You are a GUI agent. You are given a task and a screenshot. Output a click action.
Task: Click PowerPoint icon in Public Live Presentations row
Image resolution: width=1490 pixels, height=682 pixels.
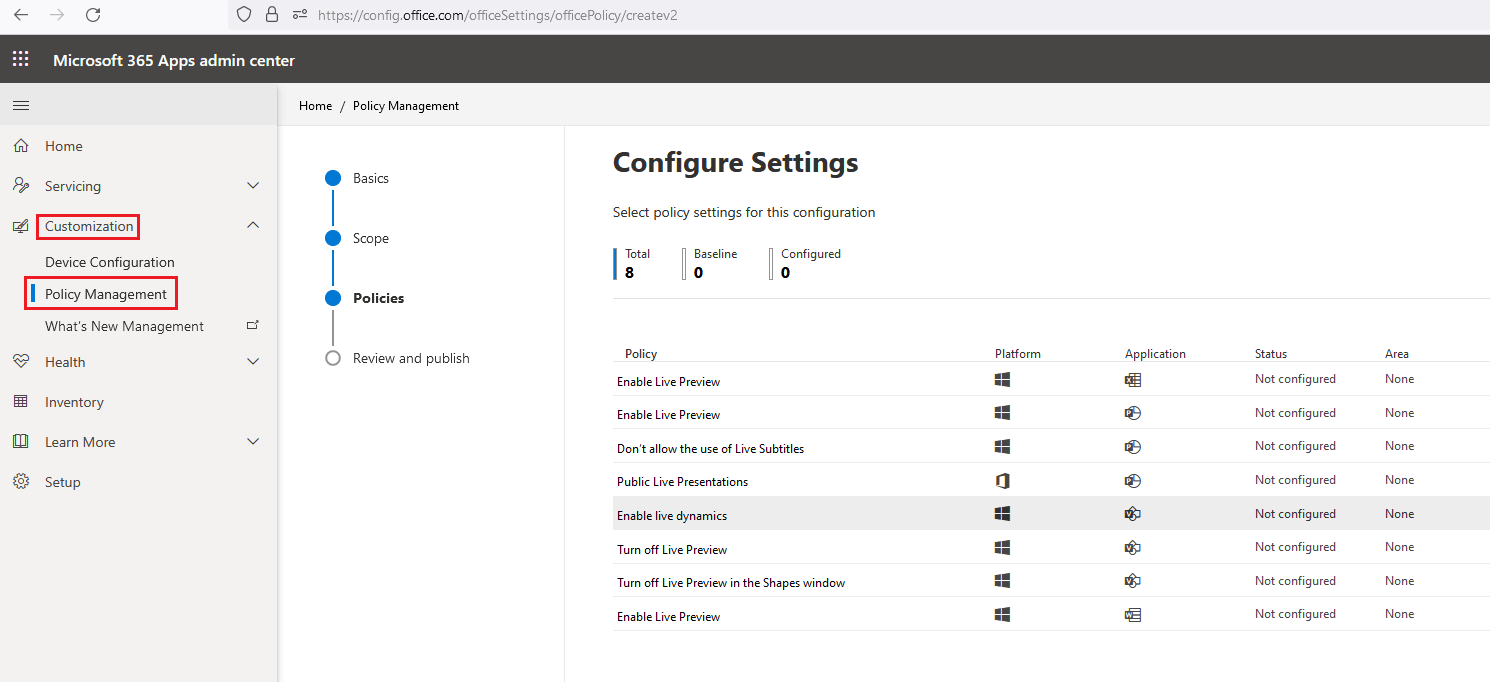pos(1133,481)
